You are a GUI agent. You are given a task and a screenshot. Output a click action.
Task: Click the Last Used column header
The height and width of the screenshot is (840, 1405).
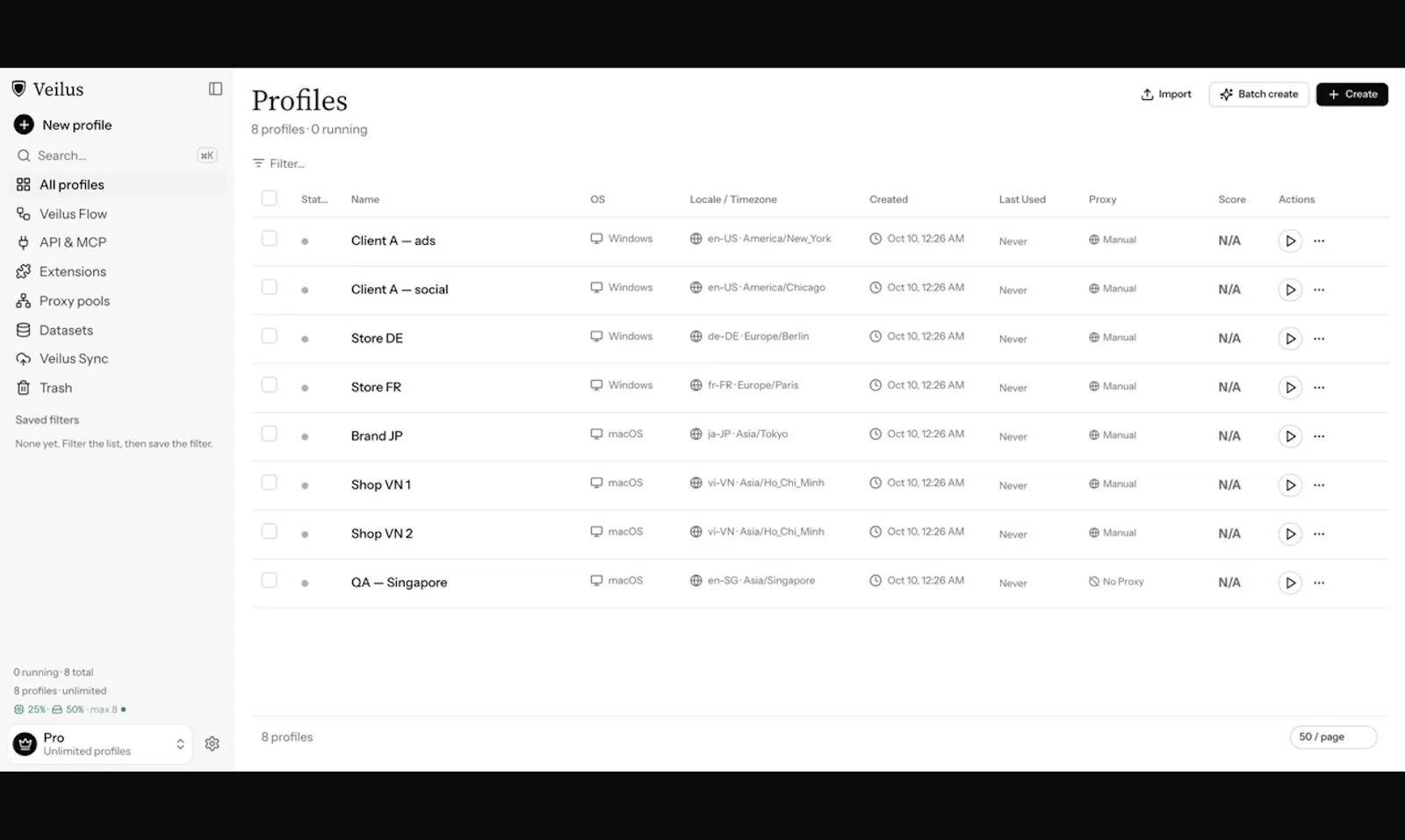(x=1022, y=199)
